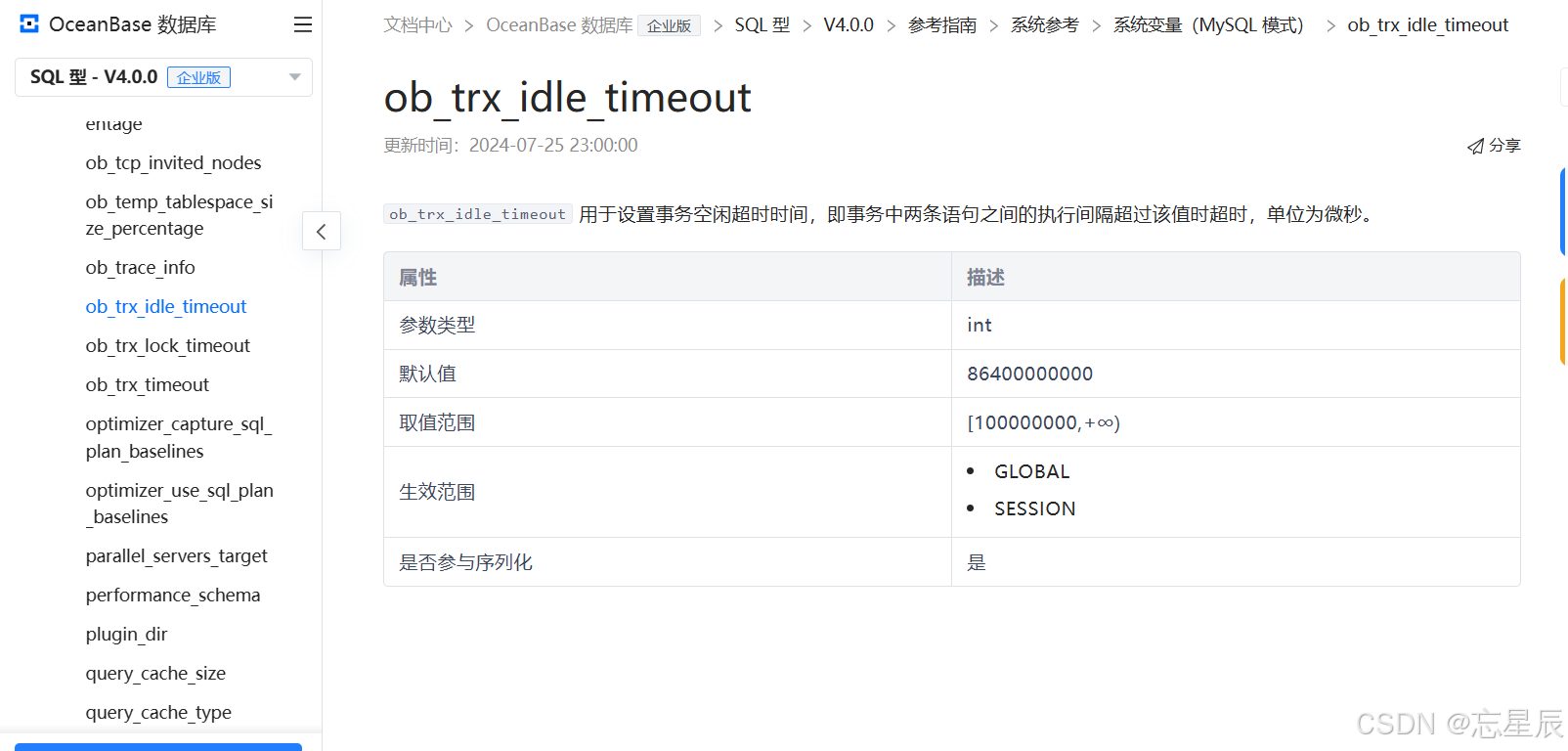Navigate to 系统参考 breadcrumb
1568x751 pixels.
click(x=1045, y=25)
